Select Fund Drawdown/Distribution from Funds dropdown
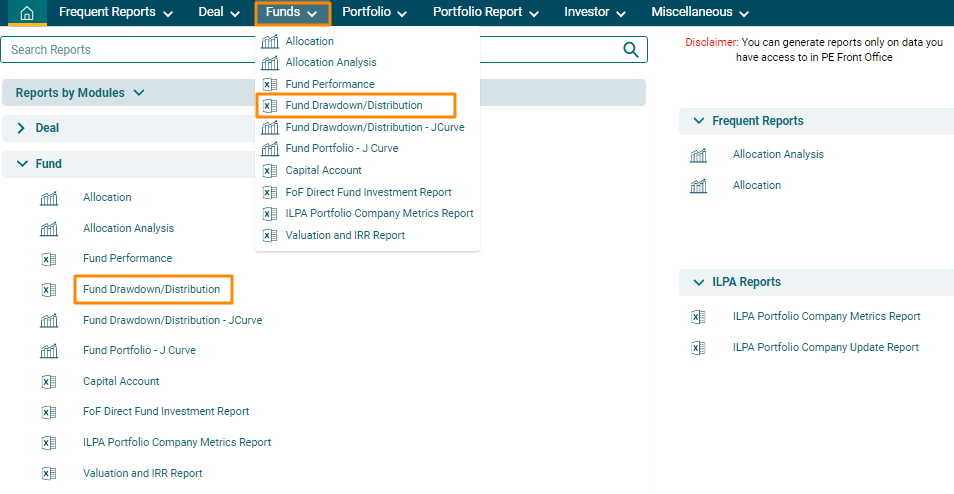This screenshot has width=954, height=494. click(354, 105)
